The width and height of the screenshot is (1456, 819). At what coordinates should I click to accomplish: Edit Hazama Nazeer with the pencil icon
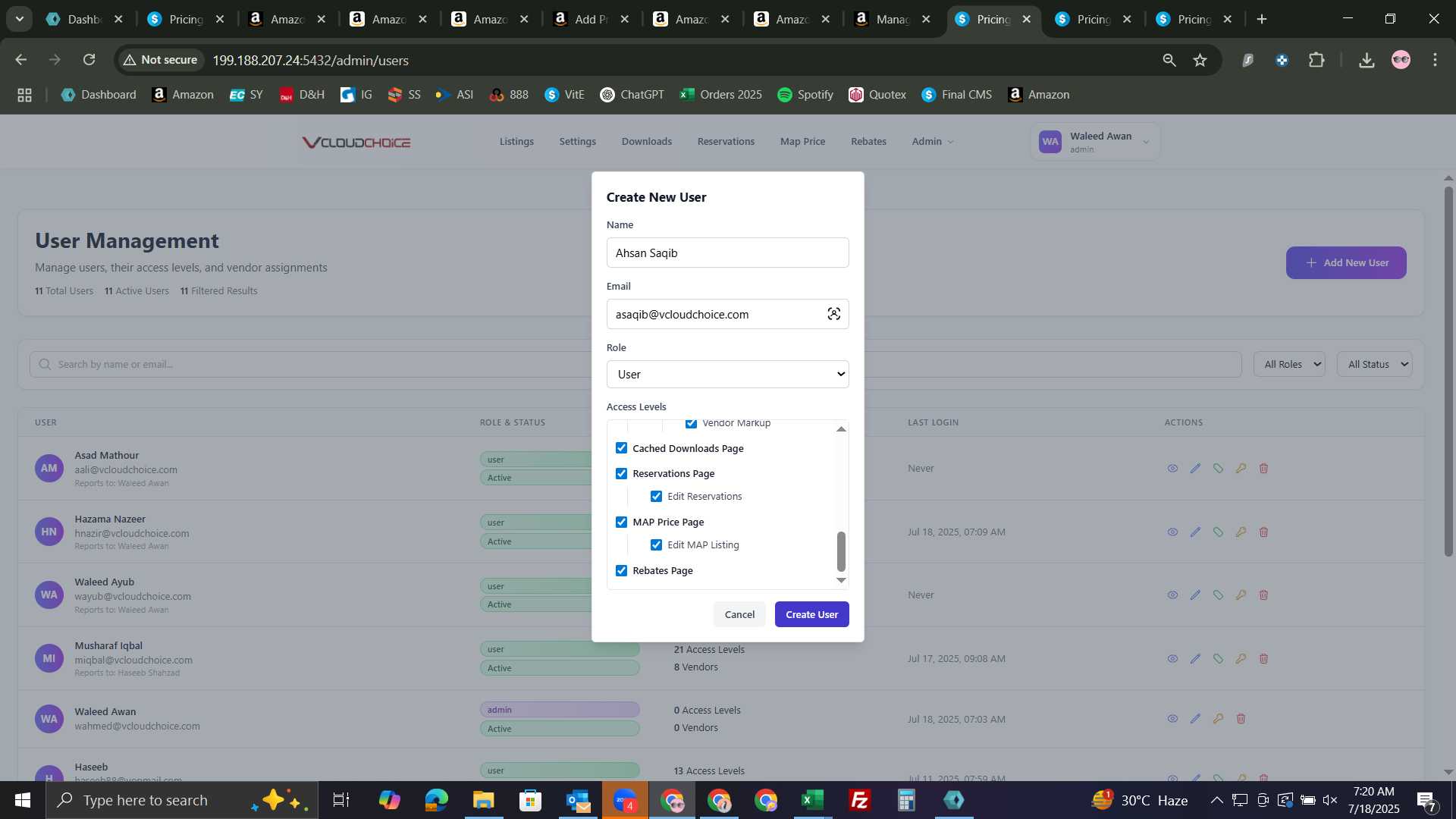click(x=1195, y=532)
